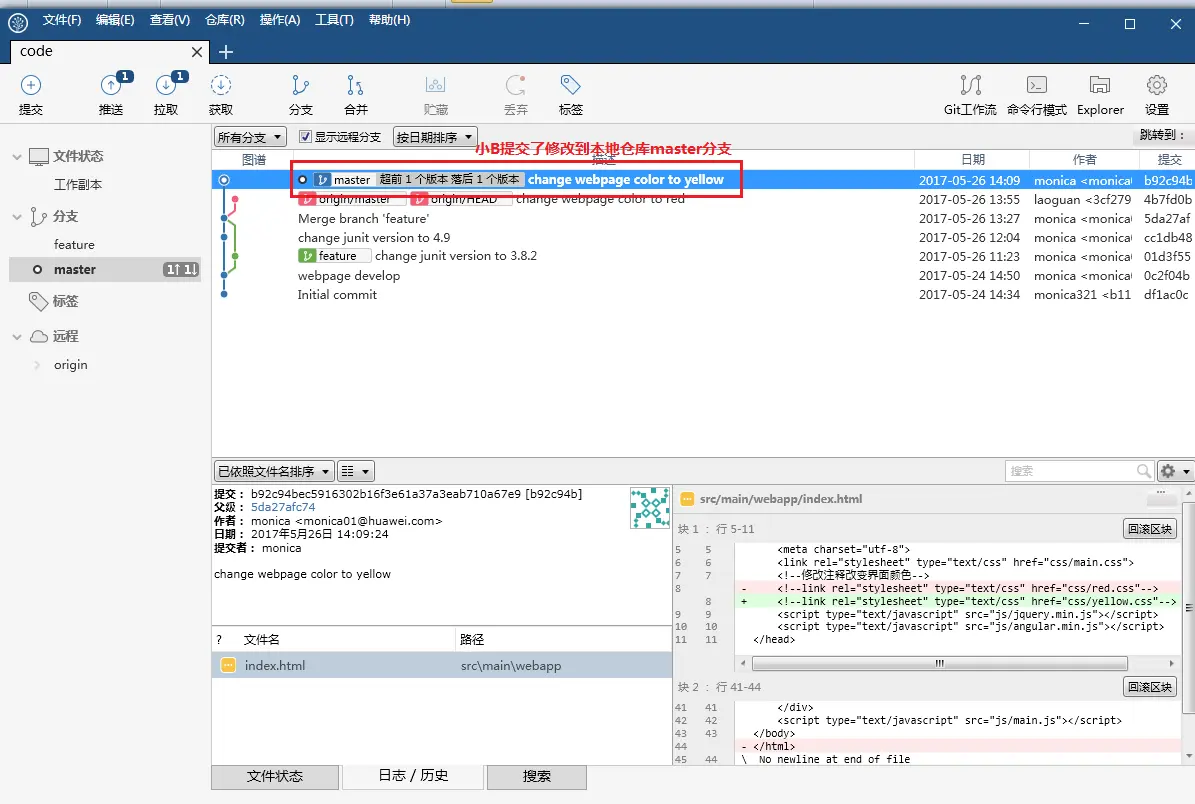This screenshot has width=1195, height=804.
Task: Click the SourceTree app logo icon
Action: click(18, 21)
